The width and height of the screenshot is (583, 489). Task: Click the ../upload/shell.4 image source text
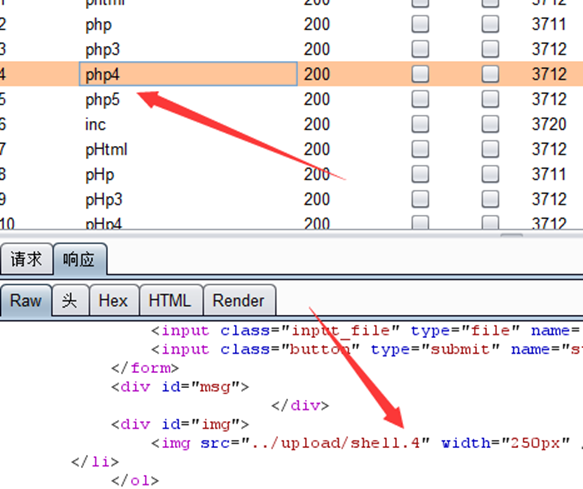(x=335, y=443)
